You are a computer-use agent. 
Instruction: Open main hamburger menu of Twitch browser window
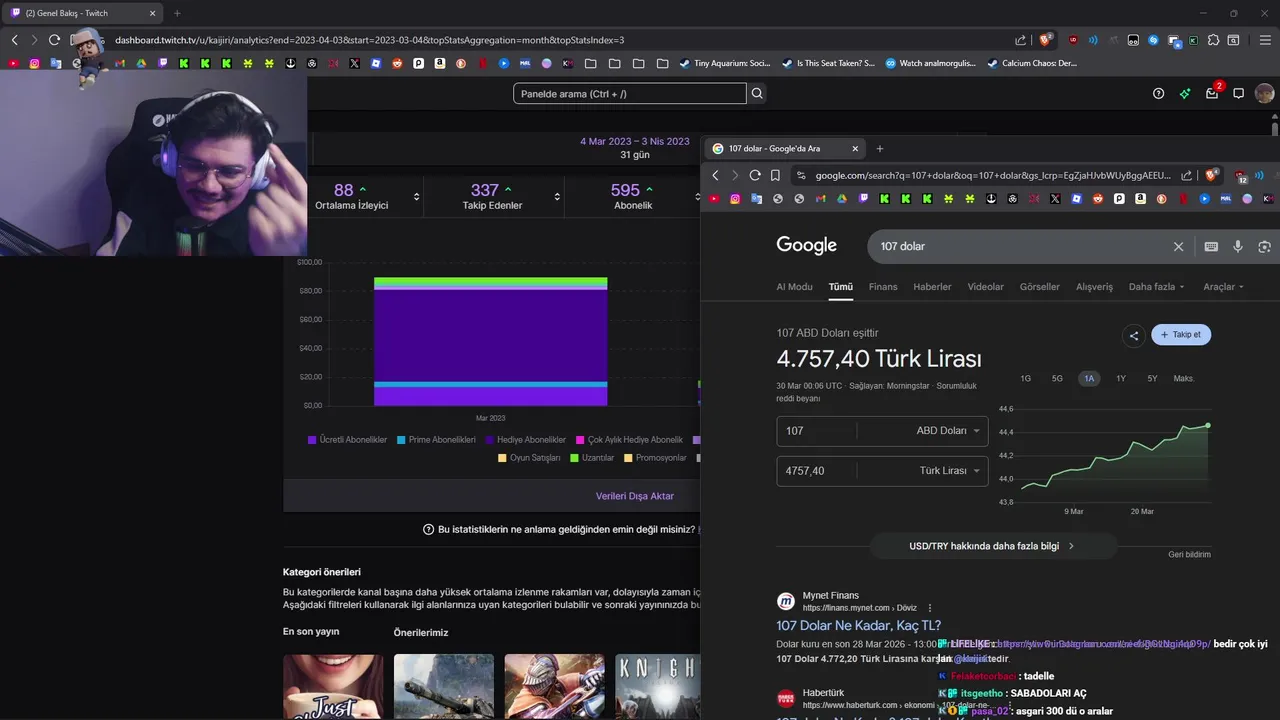click(x=1265, y=40)
